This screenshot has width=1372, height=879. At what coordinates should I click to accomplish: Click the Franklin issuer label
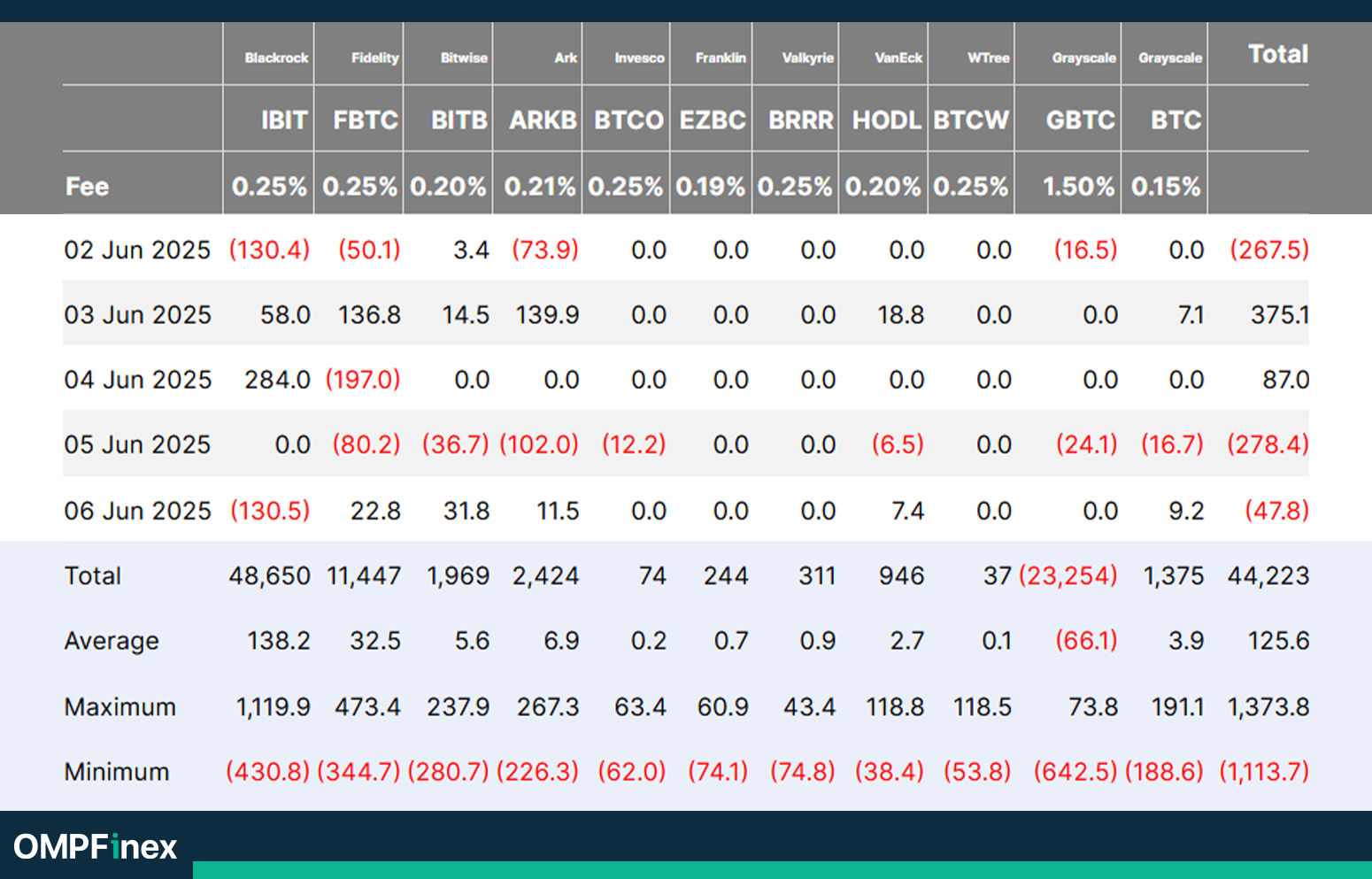(x=721, y=58)
